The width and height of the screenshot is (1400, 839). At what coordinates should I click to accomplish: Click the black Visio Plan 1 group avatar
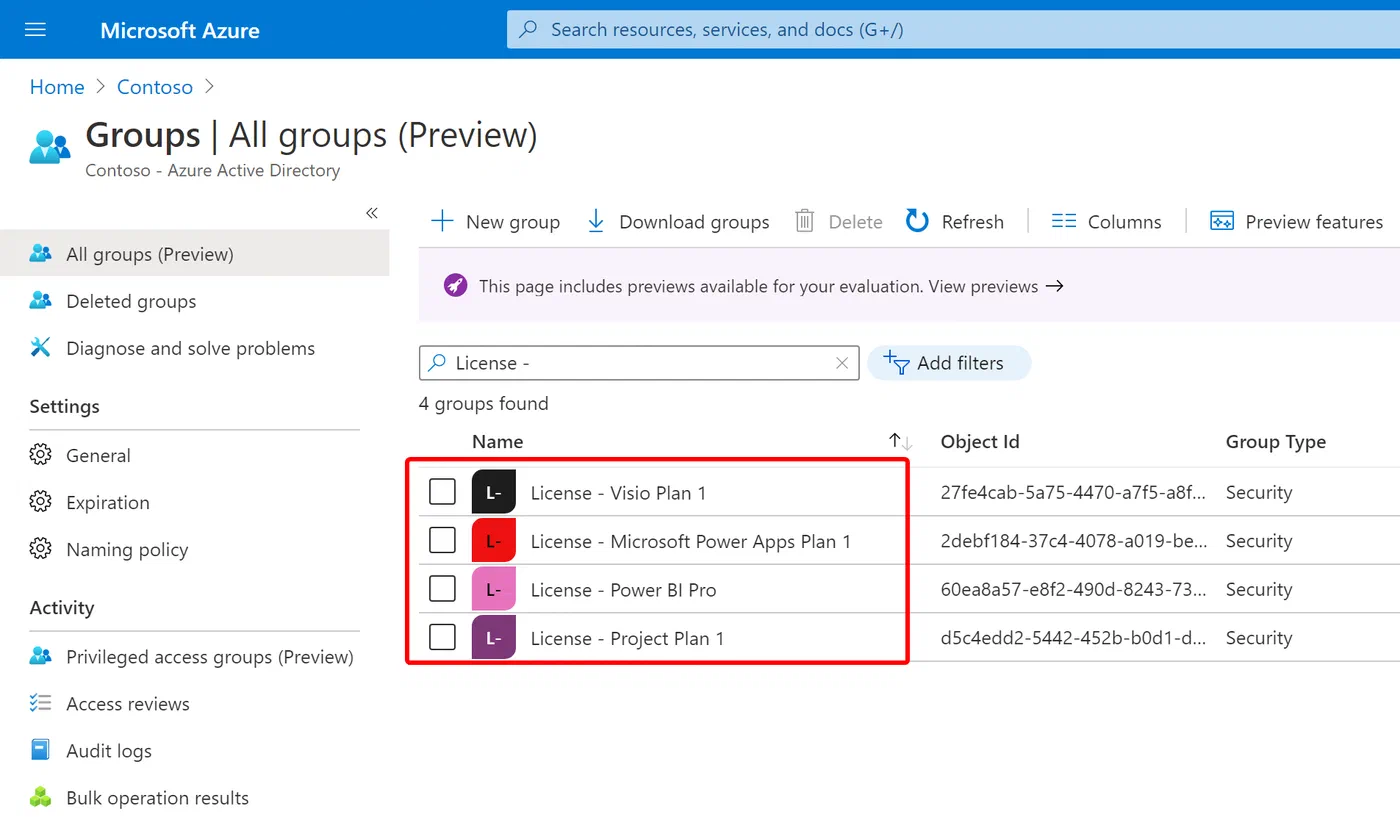pos(493,492)
